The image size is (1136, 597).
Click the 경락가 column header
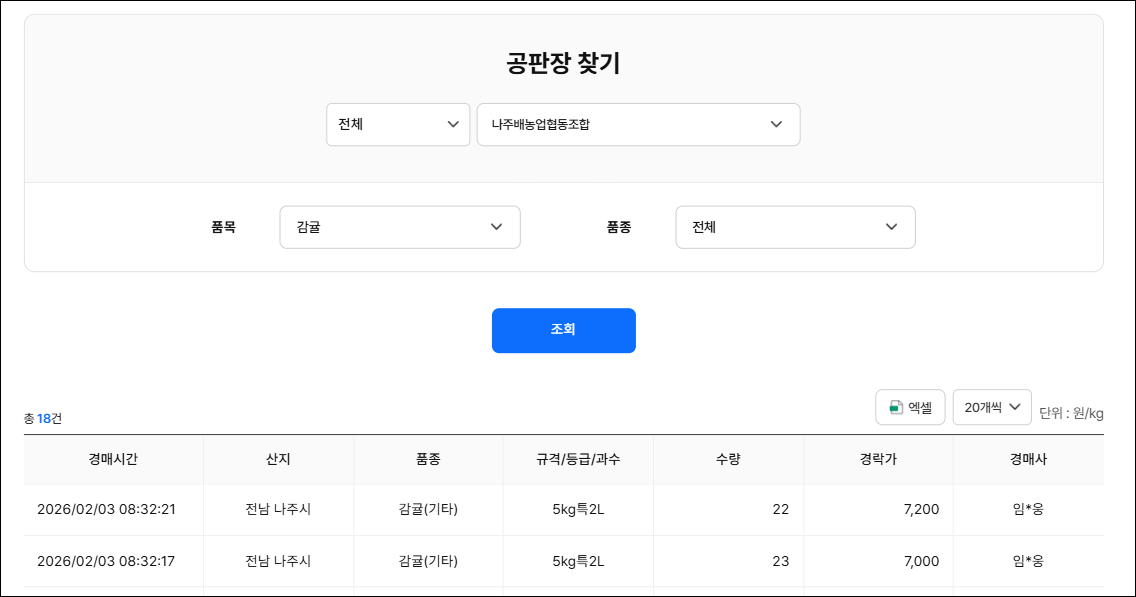pyautogui.click(x=878, y=459)
